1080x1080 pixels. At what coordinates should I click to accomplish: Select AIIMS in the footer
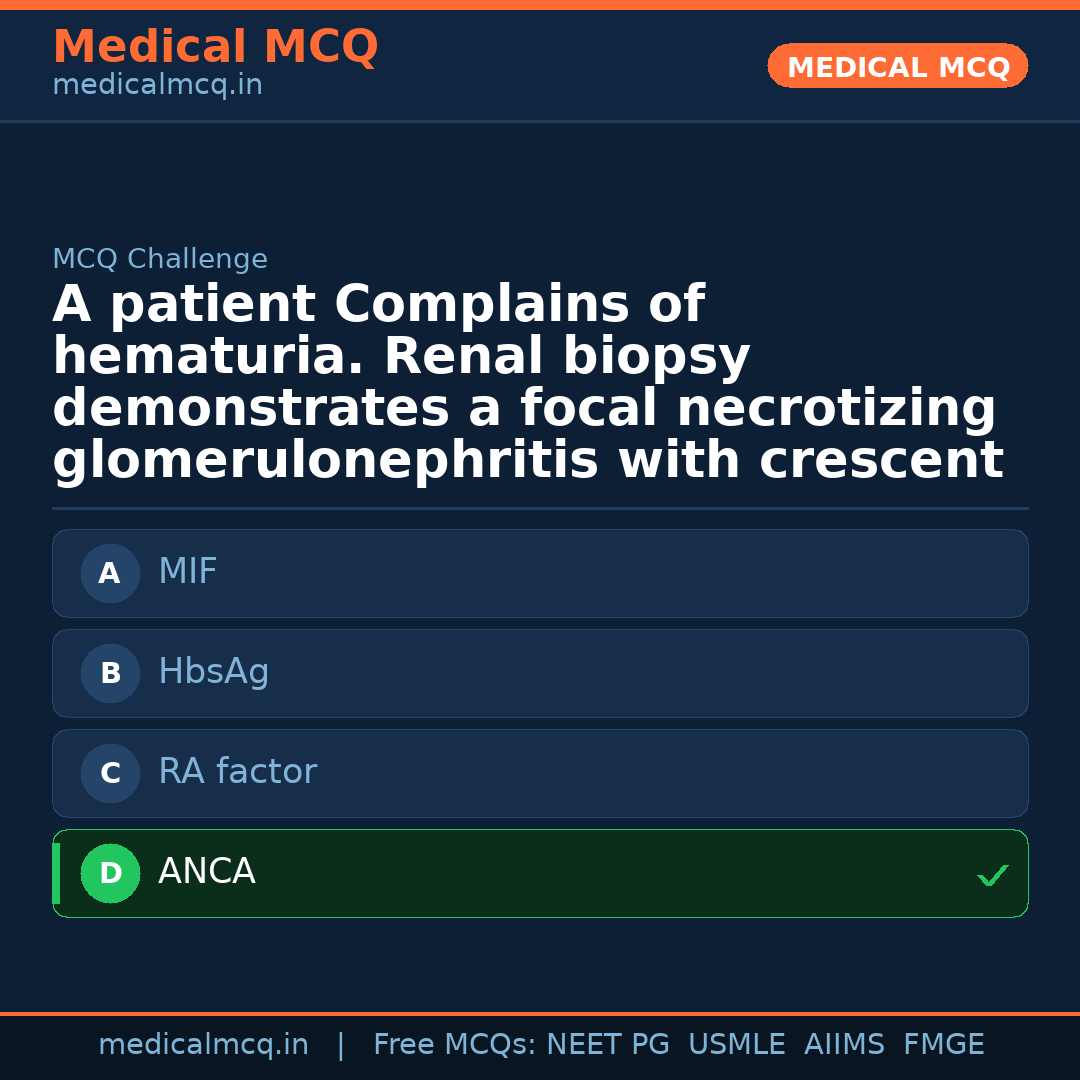click(x=844, y=1045)
